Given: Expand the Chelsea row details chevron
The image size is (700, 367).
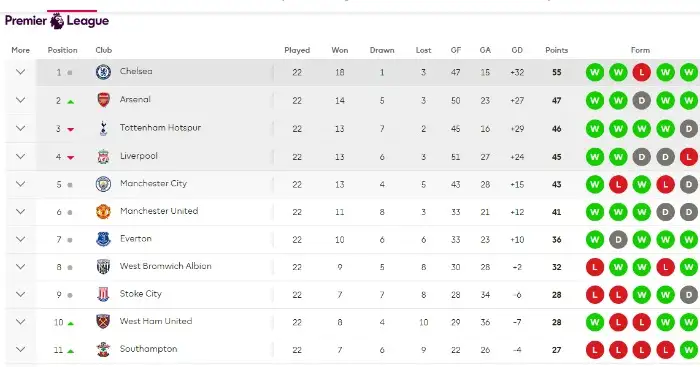Looking at the screenshot, I should [21, 72].
